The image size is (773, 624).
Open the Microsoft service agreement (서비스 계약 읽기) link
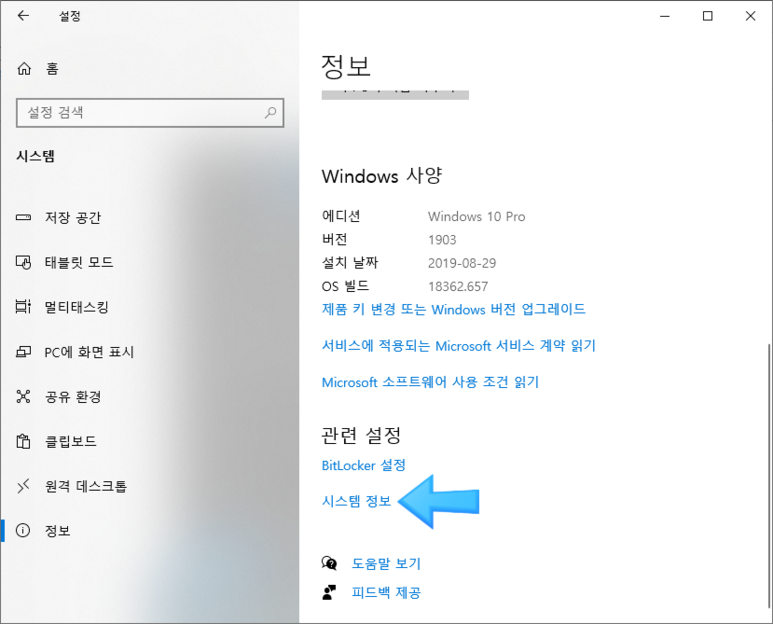tap(458, 346)
